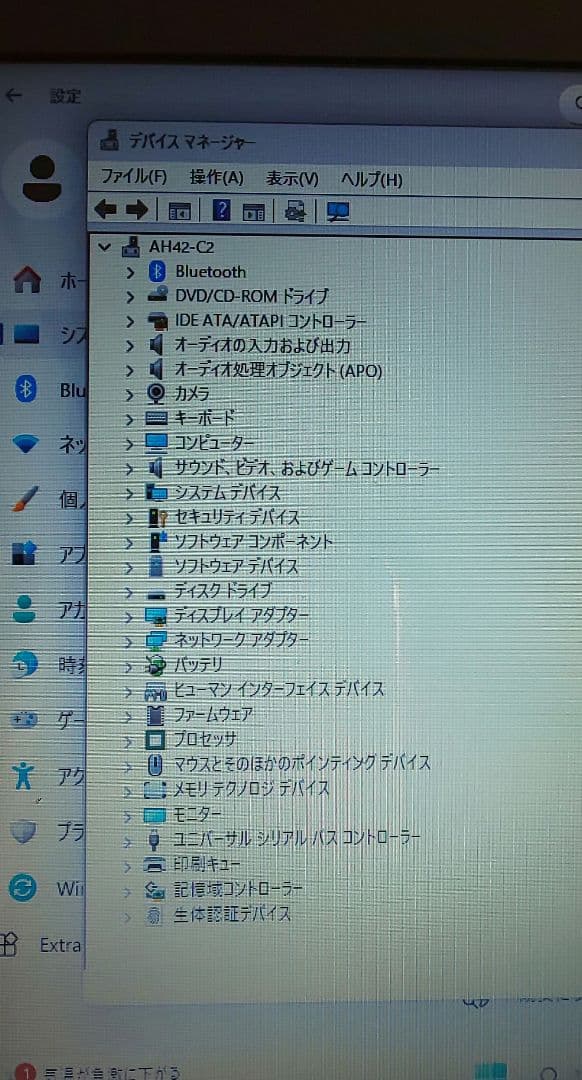Open network Wi-Fi icon in Settings sidebar
This screenshot has height=1080, width=582.
pos(26,444)
